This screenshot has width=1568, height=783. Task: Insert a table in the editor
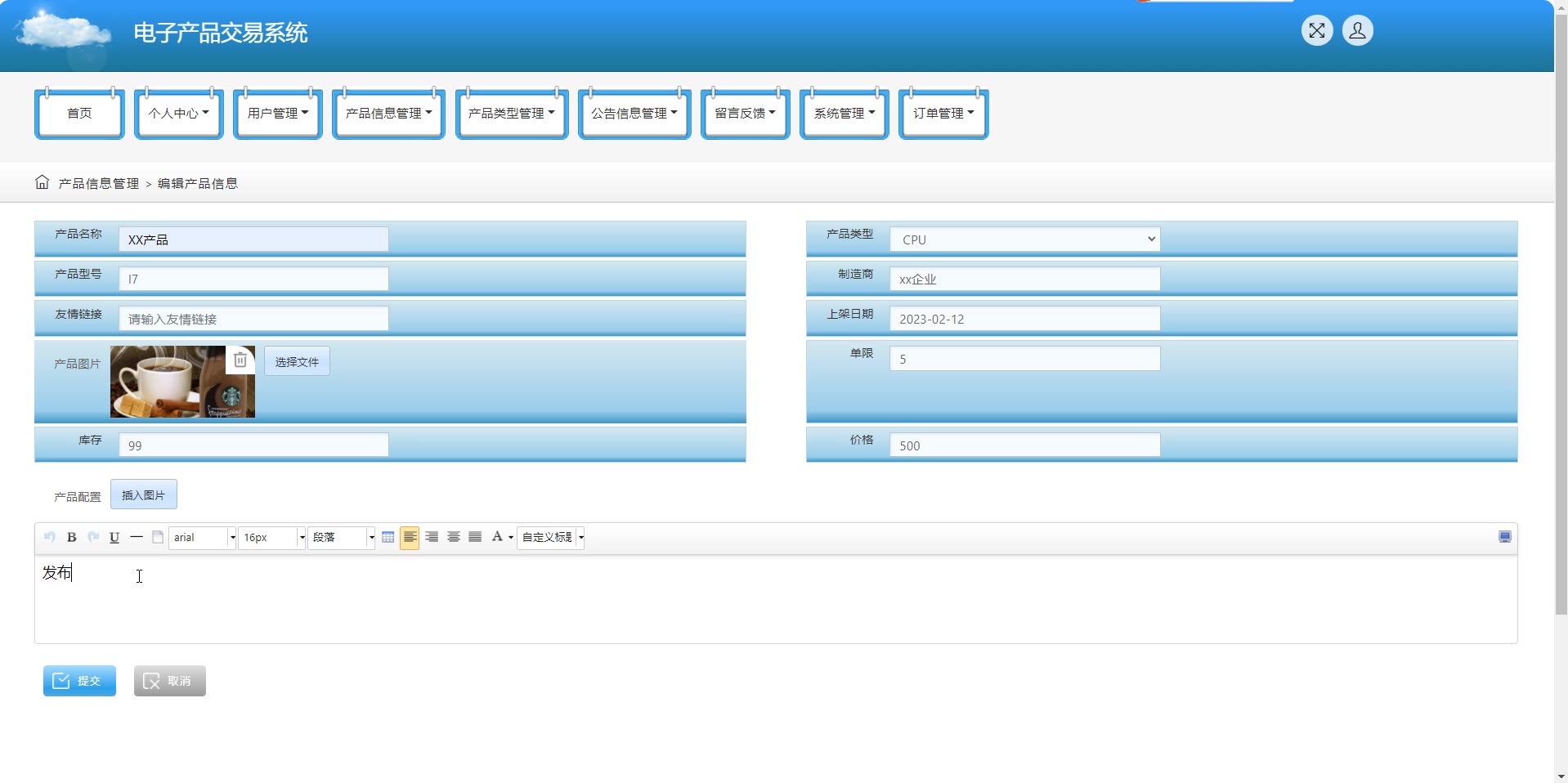pos(388,537)
